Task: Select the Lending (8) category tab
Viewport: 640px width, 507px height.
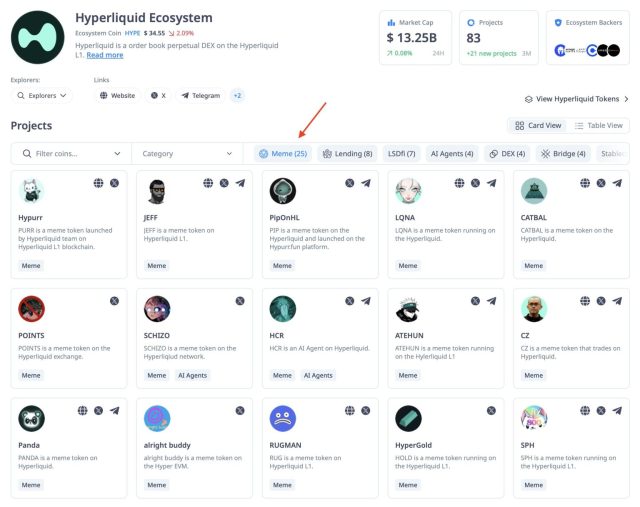Action: tap(347, 153)
